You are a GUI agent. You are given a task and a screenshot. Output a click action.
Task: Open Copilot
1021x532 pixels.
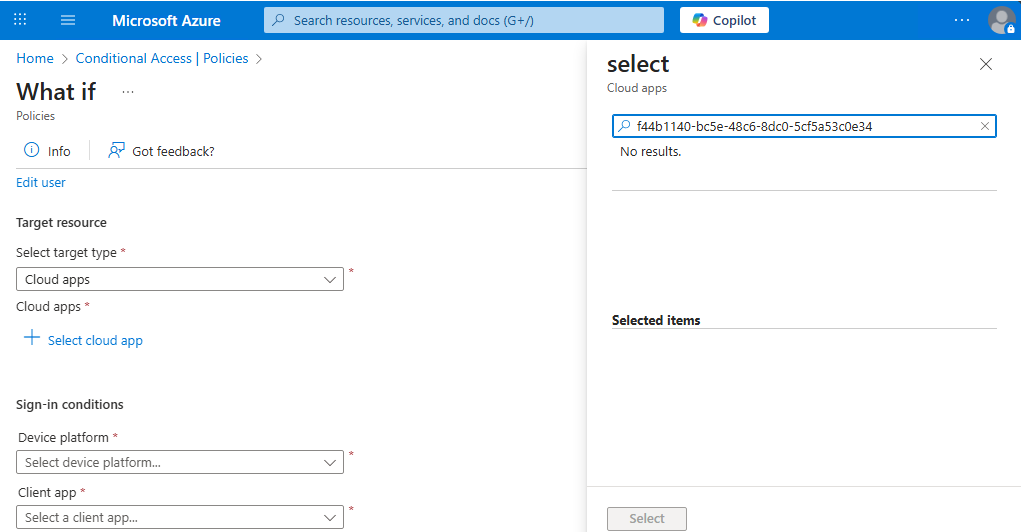click(724, 20)
